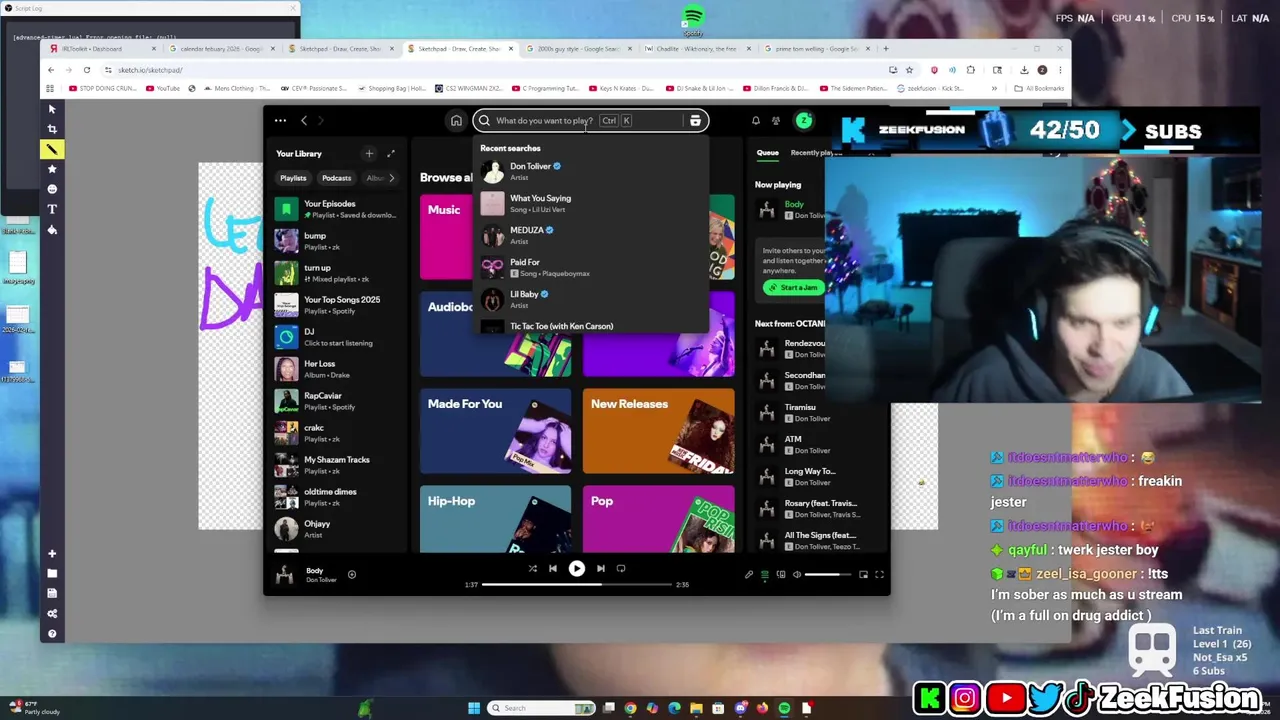Go back in Spotify navigation

click(x=304, y=121)
